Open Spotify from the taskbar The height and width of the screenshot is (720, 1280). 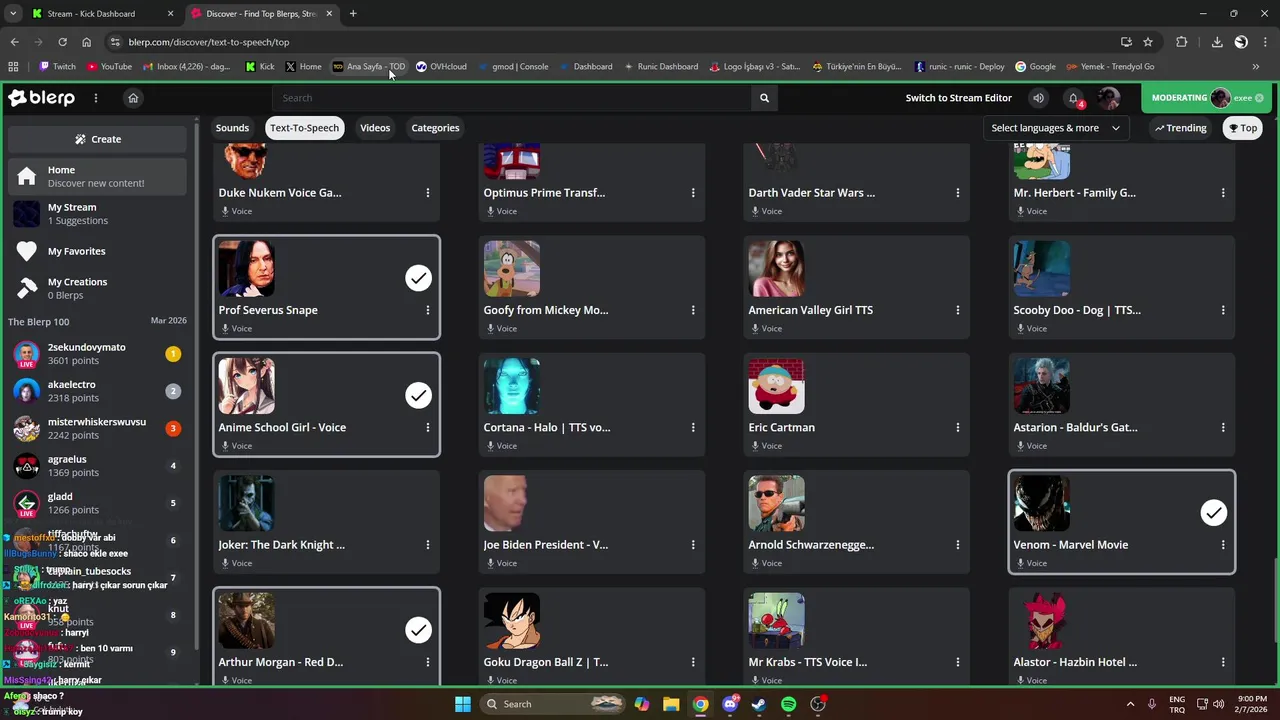788,704
